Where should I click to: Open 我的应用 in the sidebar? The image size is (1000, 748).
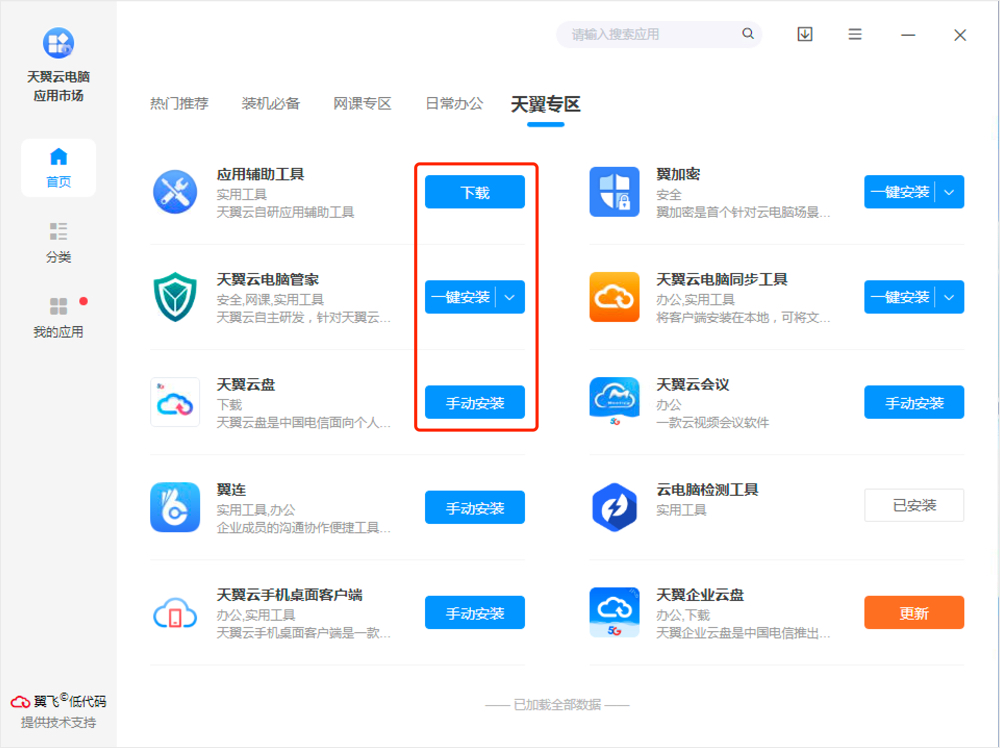[x=58, y=318]
